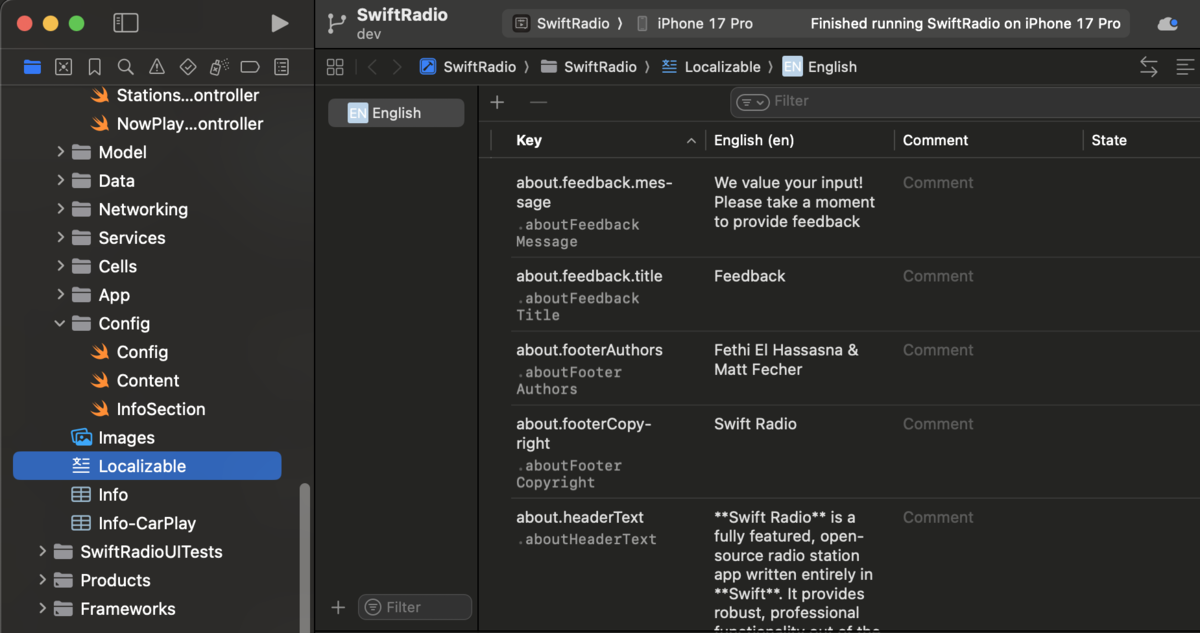
Task: Click the lines icon at the top right corner
Action: point(1185,66)
